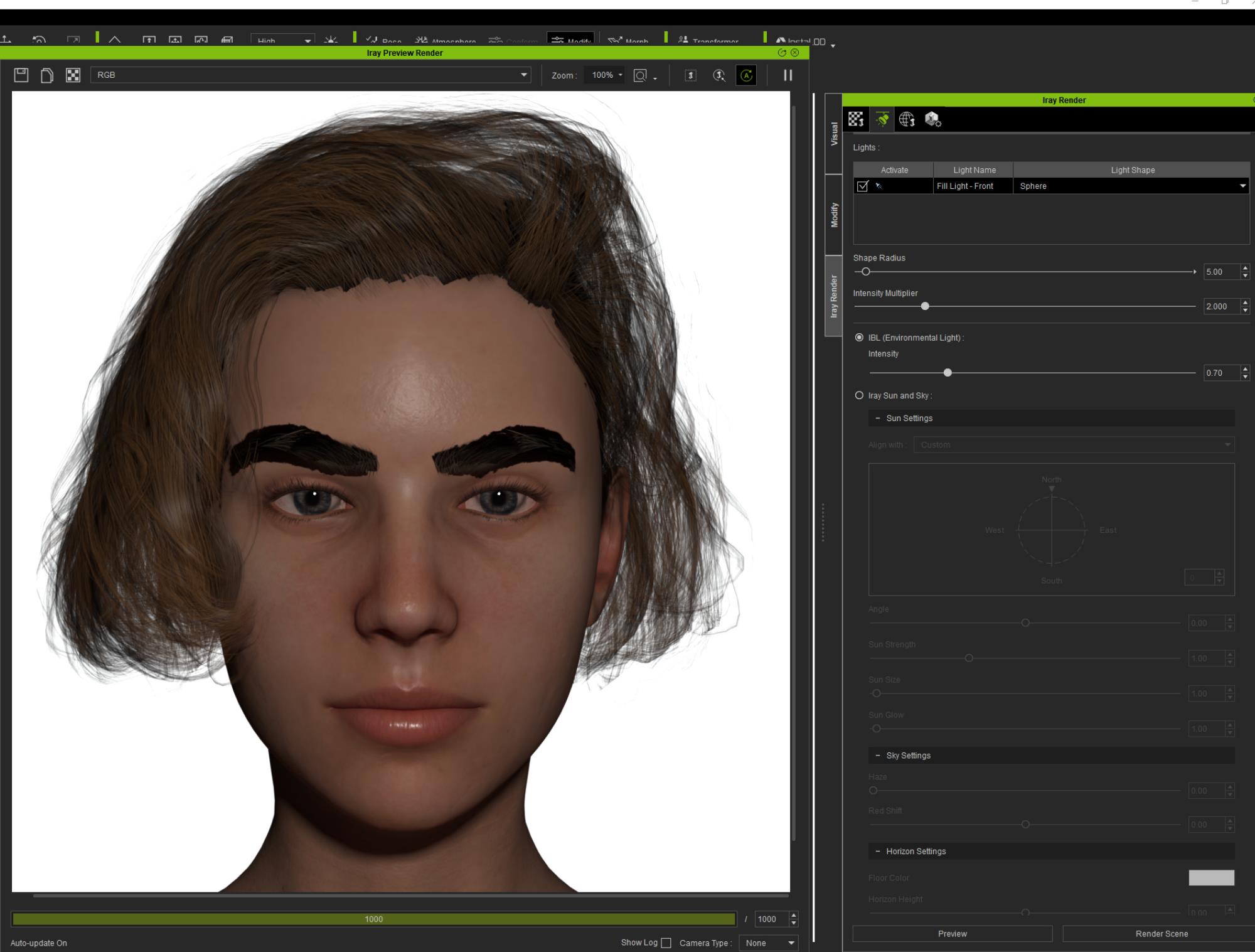The image size is (1255, 952).
Task: Open the green spotlight lights tab icon
Action: pos(882,119)
